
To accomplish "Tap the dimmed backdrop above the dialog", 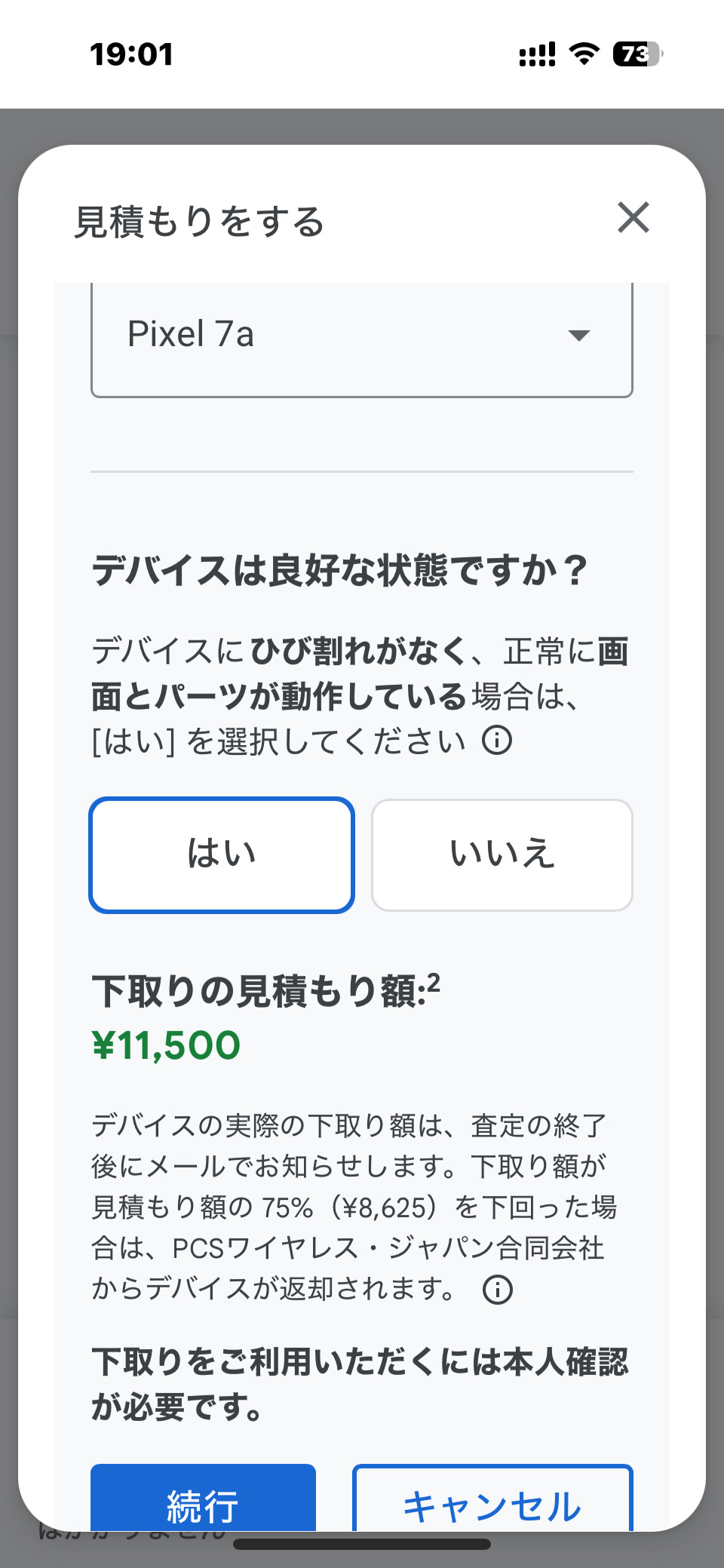I will tap(362, 124).
